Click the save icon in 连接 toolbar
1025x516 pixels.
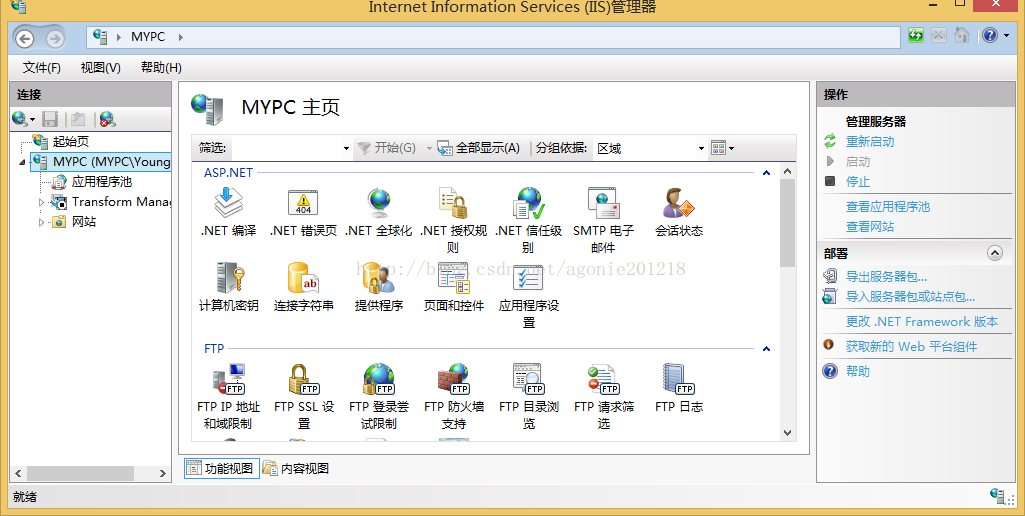50,119
